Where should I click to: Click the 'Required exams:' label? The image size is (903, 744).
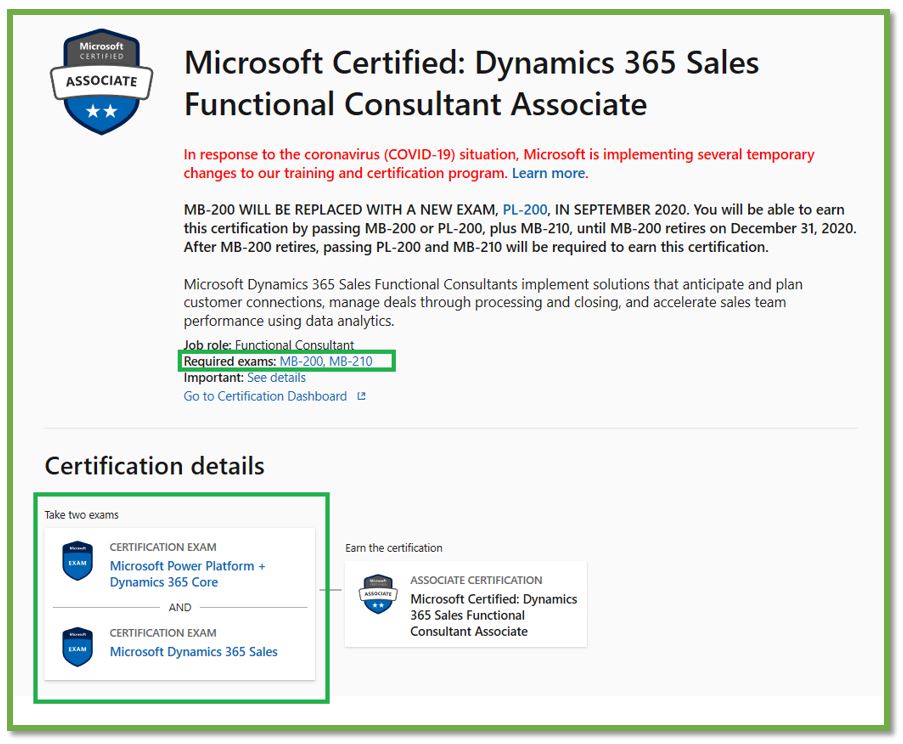click(x=230, y=361)
